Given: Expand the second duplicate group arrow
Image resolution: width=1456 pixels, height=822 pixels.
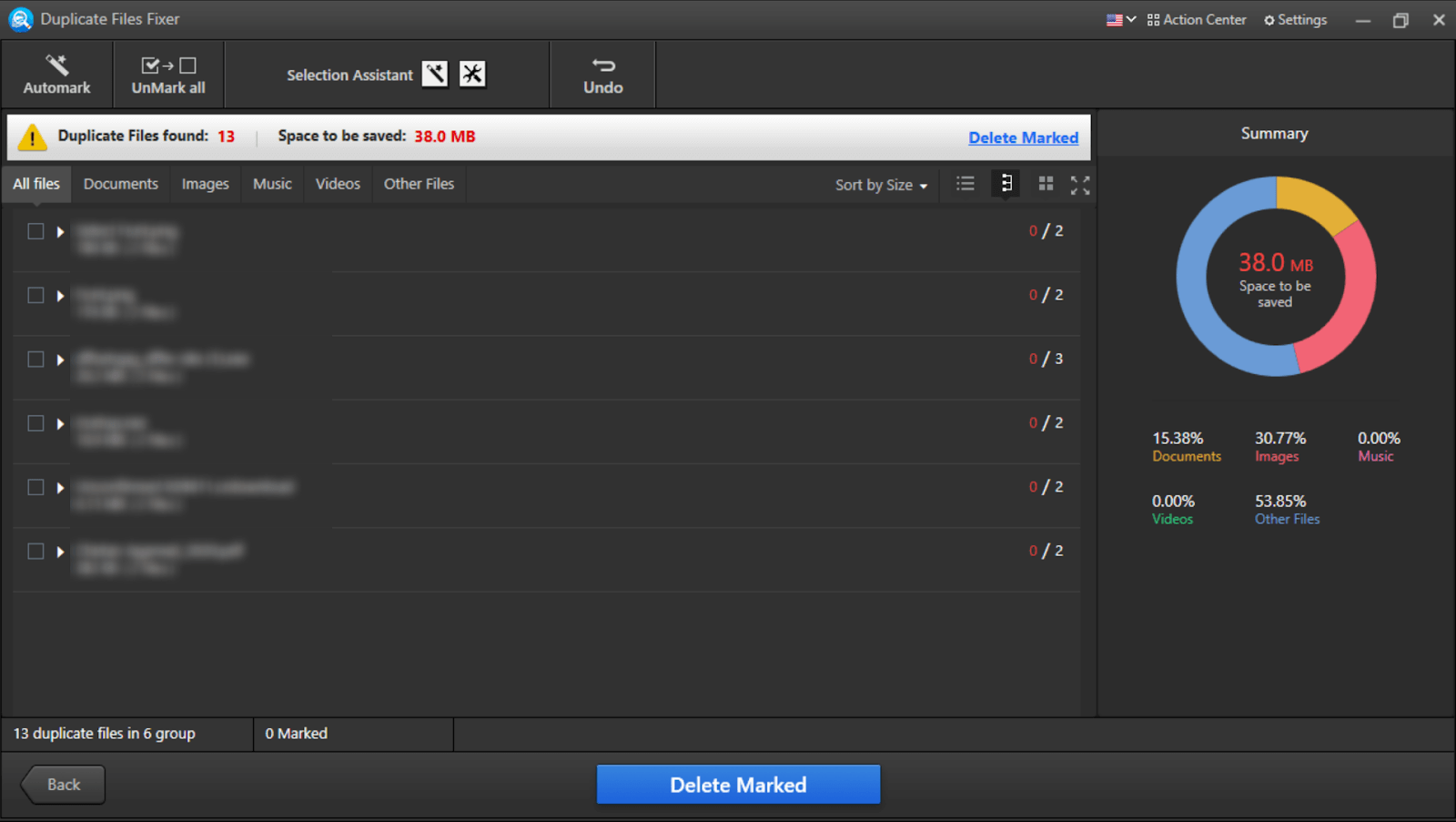Looking at the screenshot, I should pos(60,296).
